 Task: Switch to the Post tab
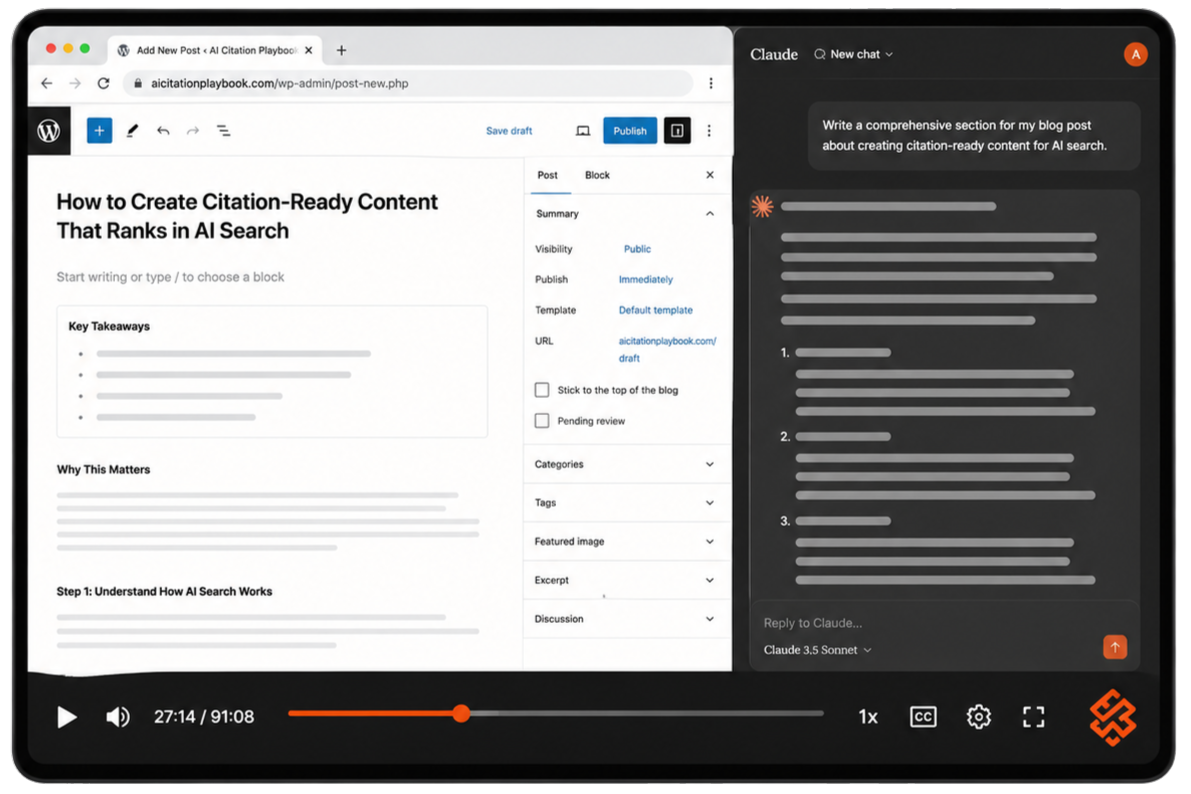pyautogui.click(x=548, y=175)
